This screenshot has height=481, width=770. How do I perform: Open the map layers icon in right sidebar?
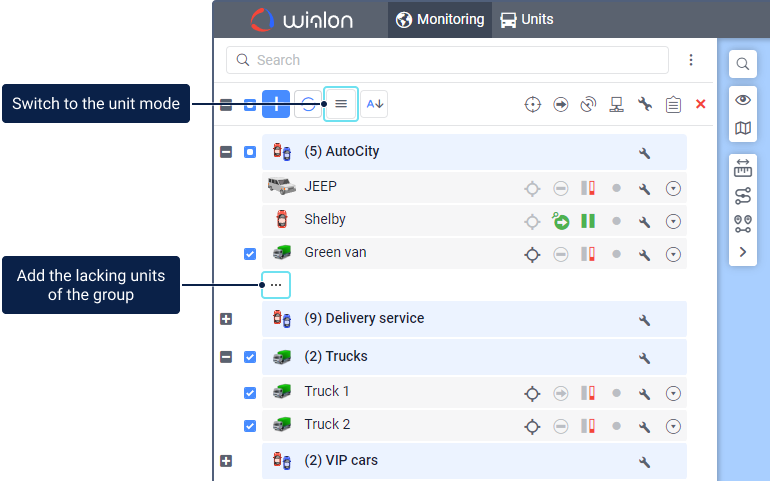pyautogui.click(x=742, y=128)
